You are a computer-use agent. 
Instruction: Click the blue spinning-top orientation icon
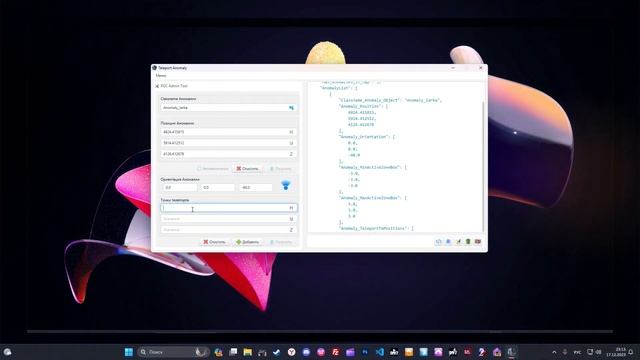pos(286,186)
